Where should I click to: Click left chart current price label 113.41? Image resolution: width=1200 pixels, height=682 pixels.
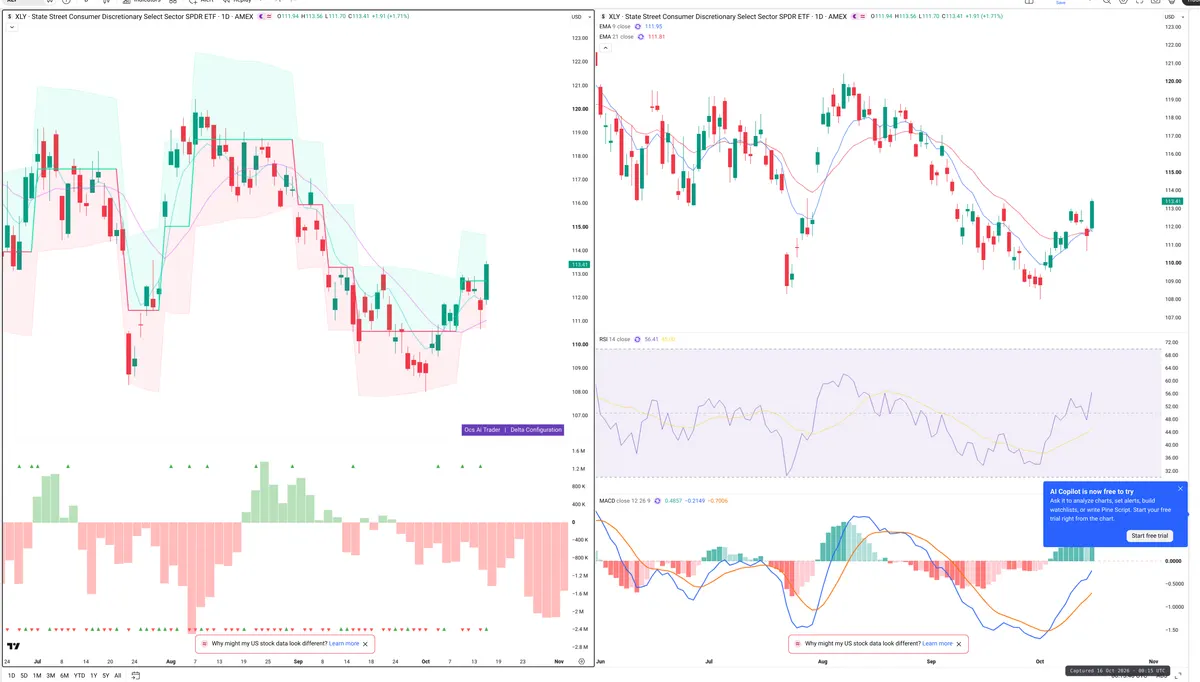coord(579,265)
